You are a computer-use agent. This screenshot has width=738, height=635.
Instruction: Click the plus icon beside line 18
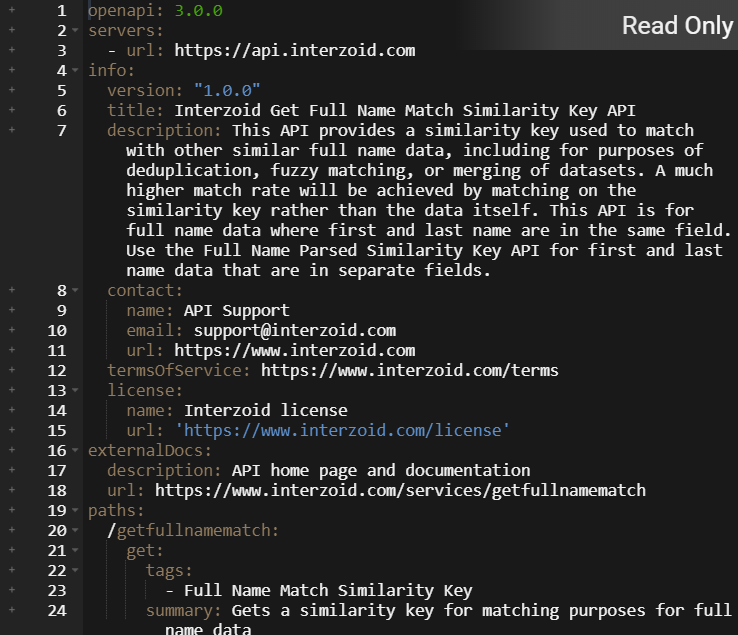[12, 490]
